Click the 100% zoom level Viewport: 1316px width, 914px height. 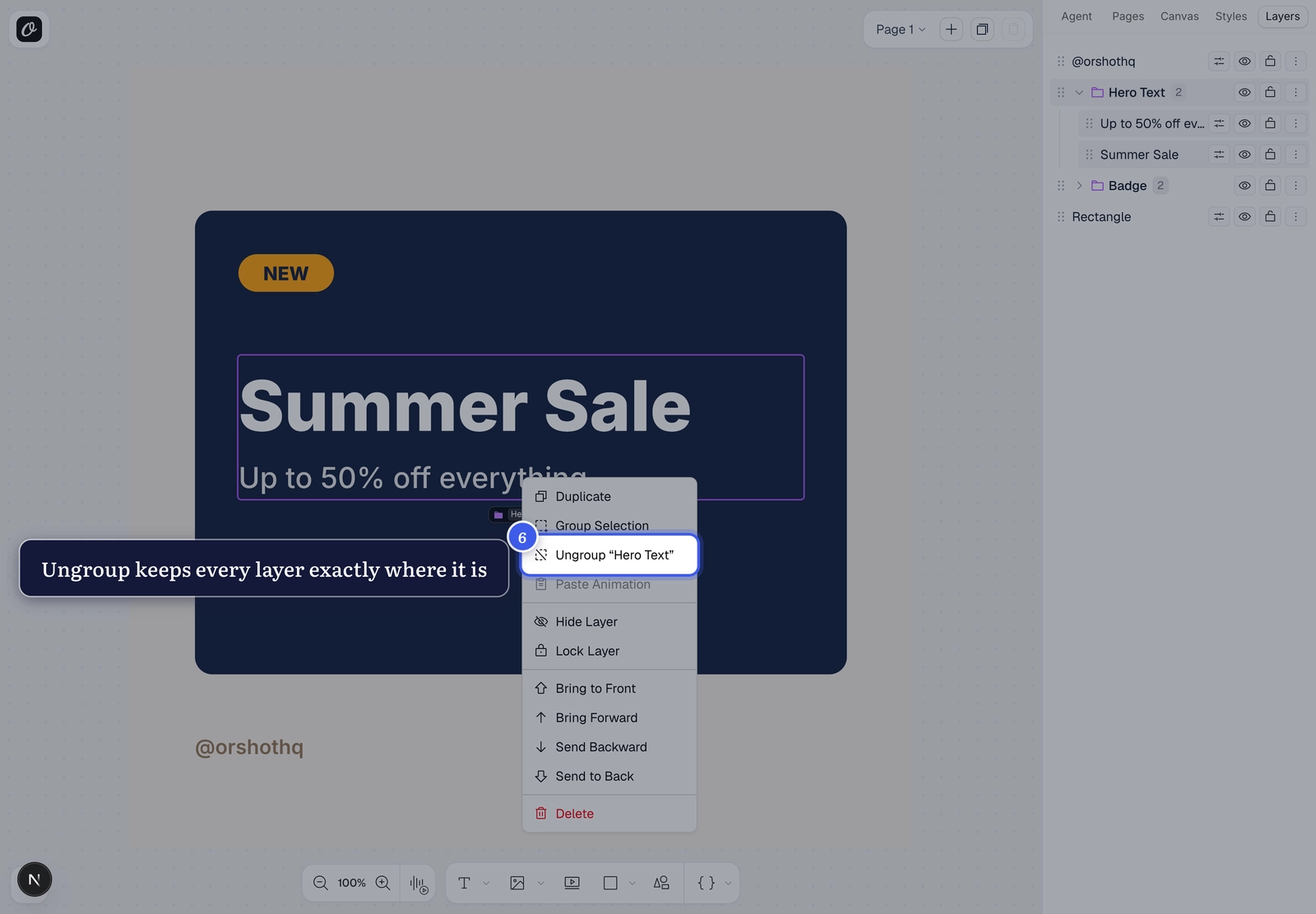pos(351,884)
